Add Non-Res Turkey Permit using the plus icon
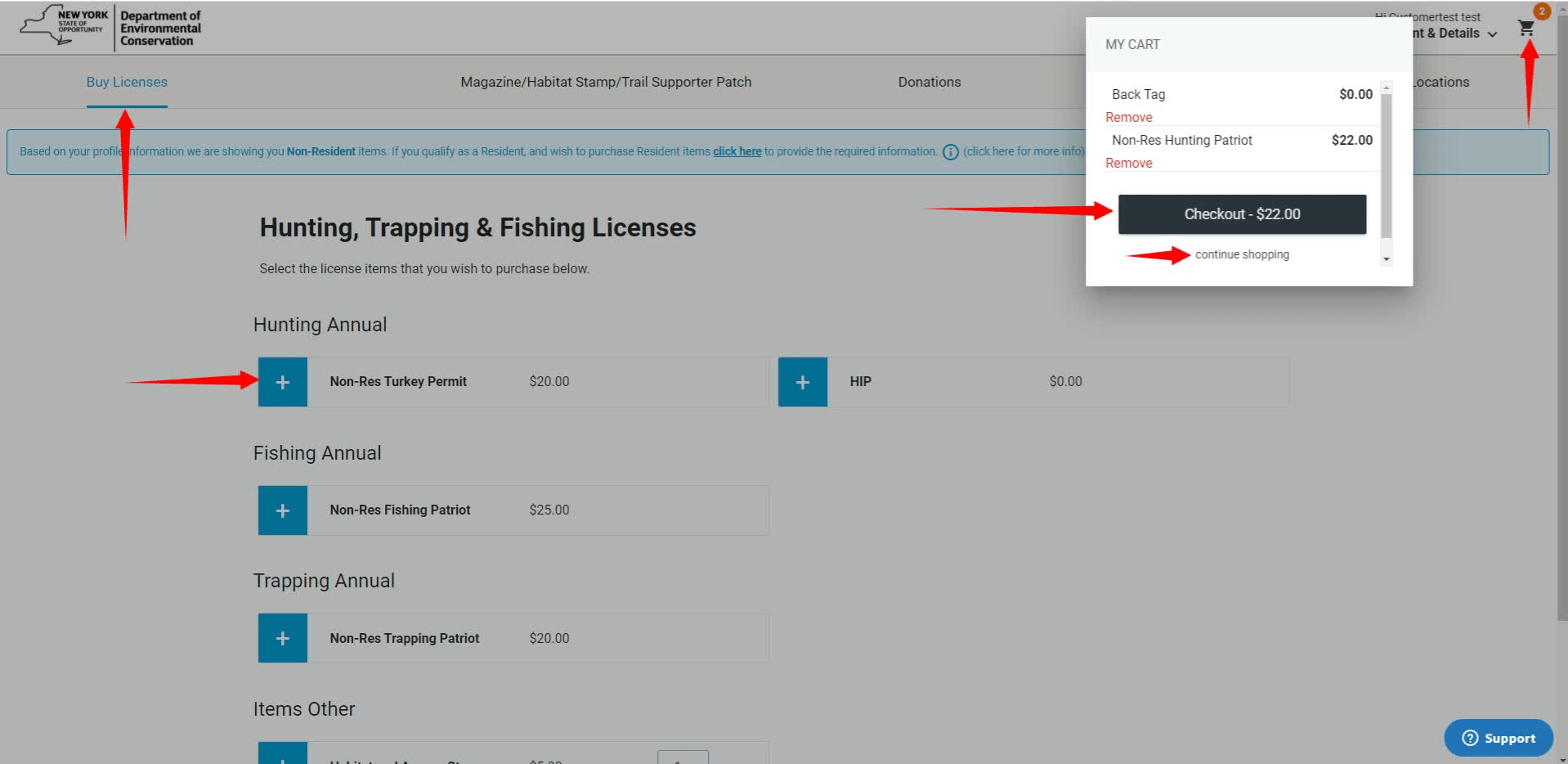This screenshot has width=1568, height=764. point(282,381)
